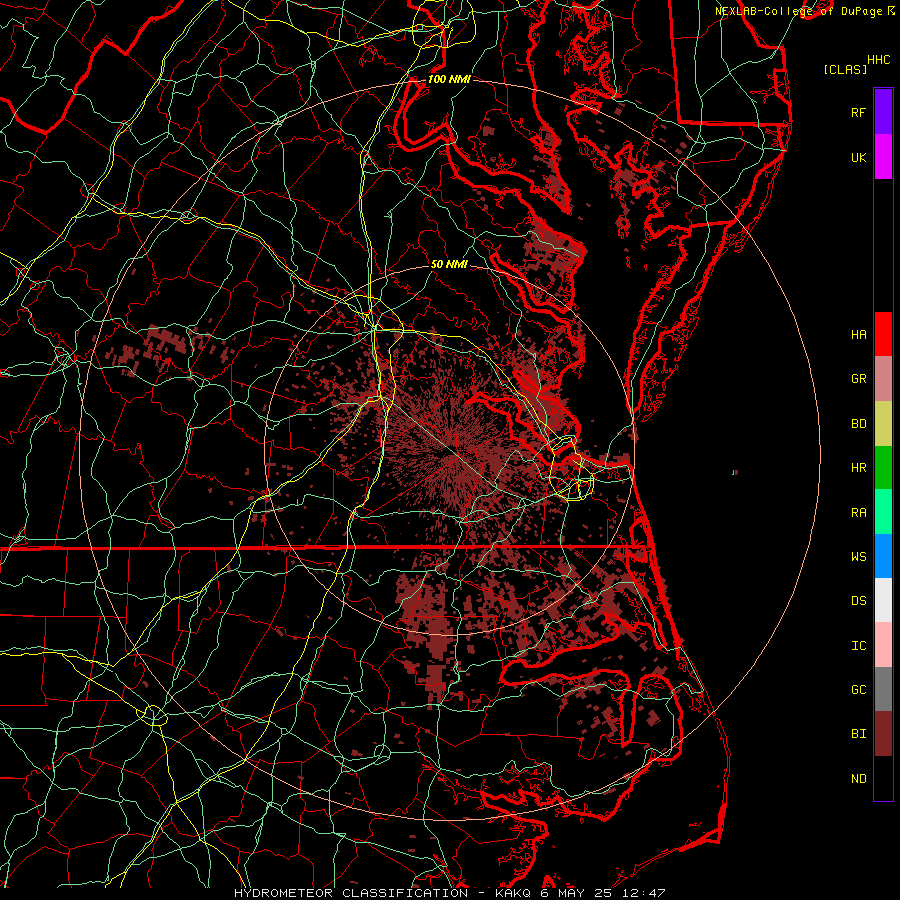Click the 'RF' legend label

[x=858, y=112]
